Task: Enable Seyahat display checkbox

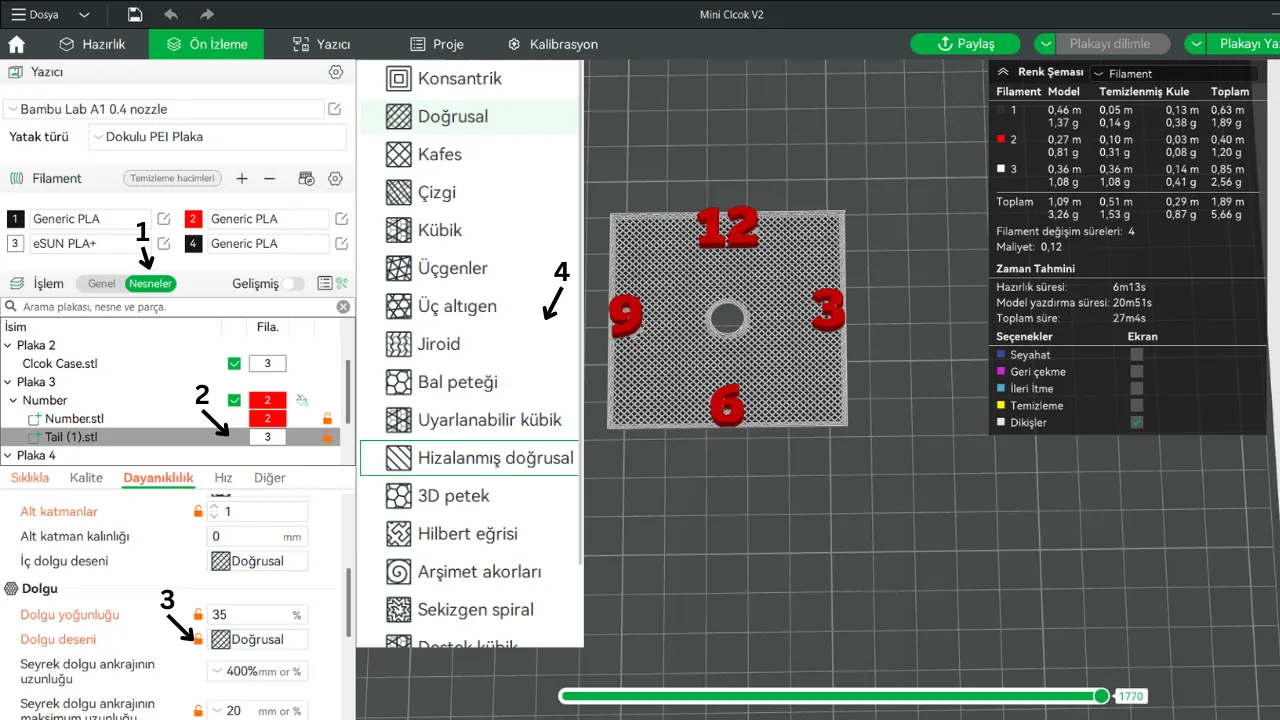Action: 1136,355
